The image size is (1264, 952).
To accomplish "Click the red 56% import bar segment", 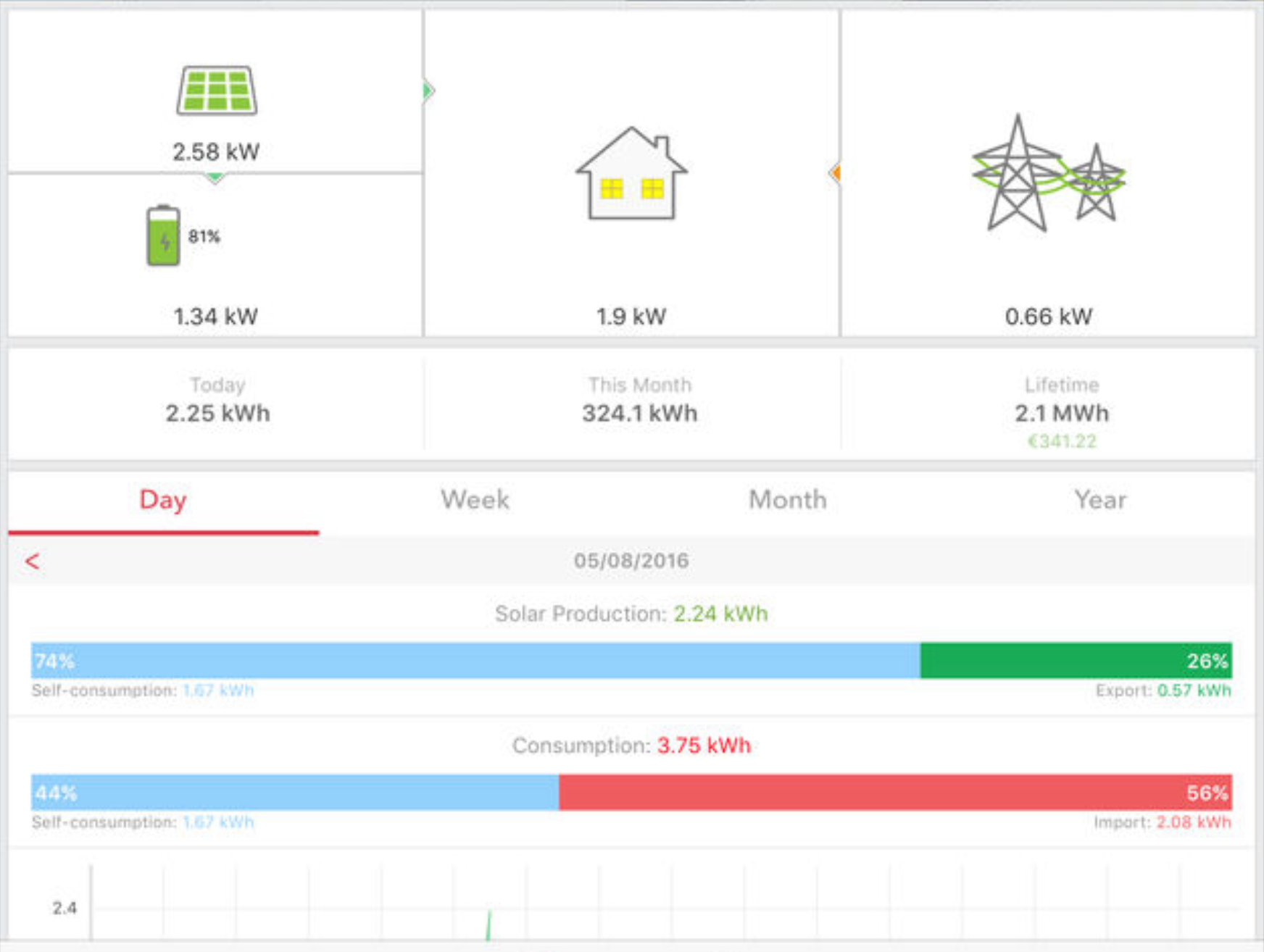I will pyautogui.click(x=895, y=793).
